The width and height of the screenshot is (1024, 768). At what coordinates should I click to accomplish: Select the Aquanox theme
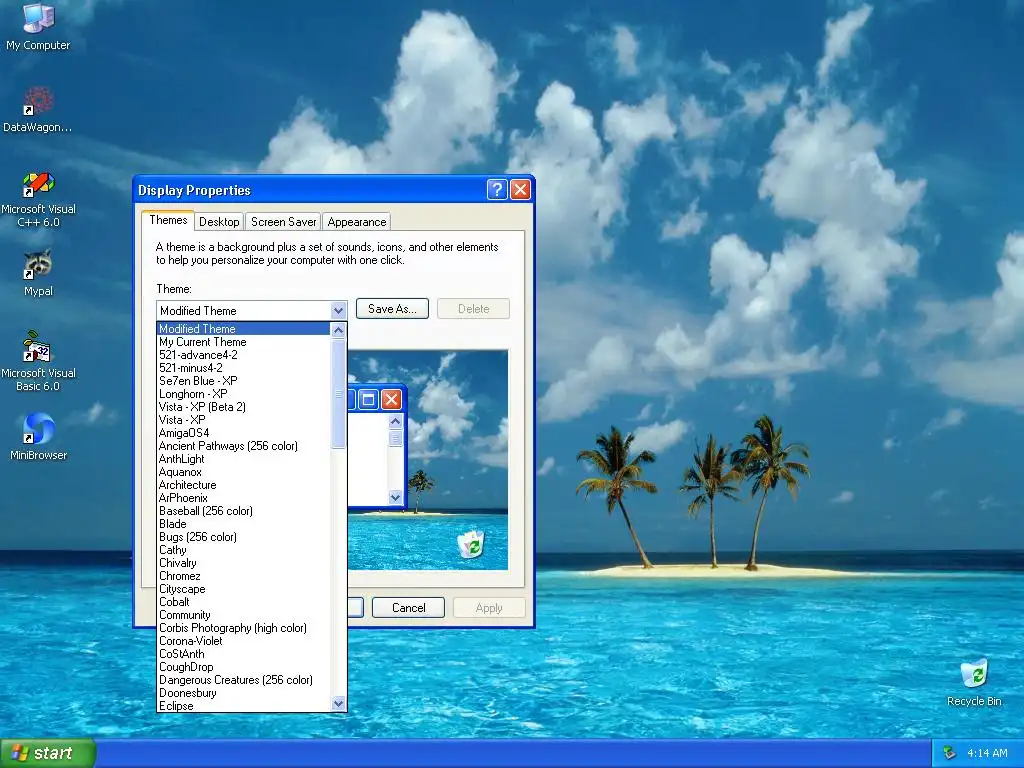[x=244, y=472]
